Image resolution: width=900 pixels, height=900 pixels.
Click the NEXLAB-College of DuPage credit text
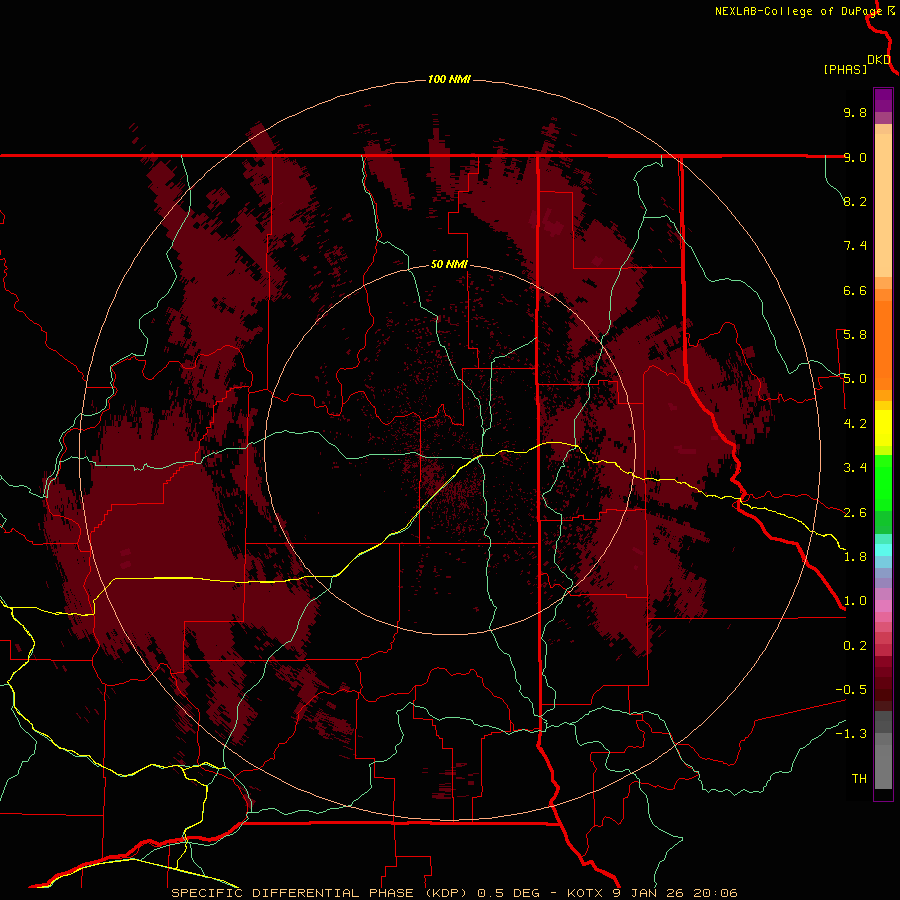coord(798,11)
